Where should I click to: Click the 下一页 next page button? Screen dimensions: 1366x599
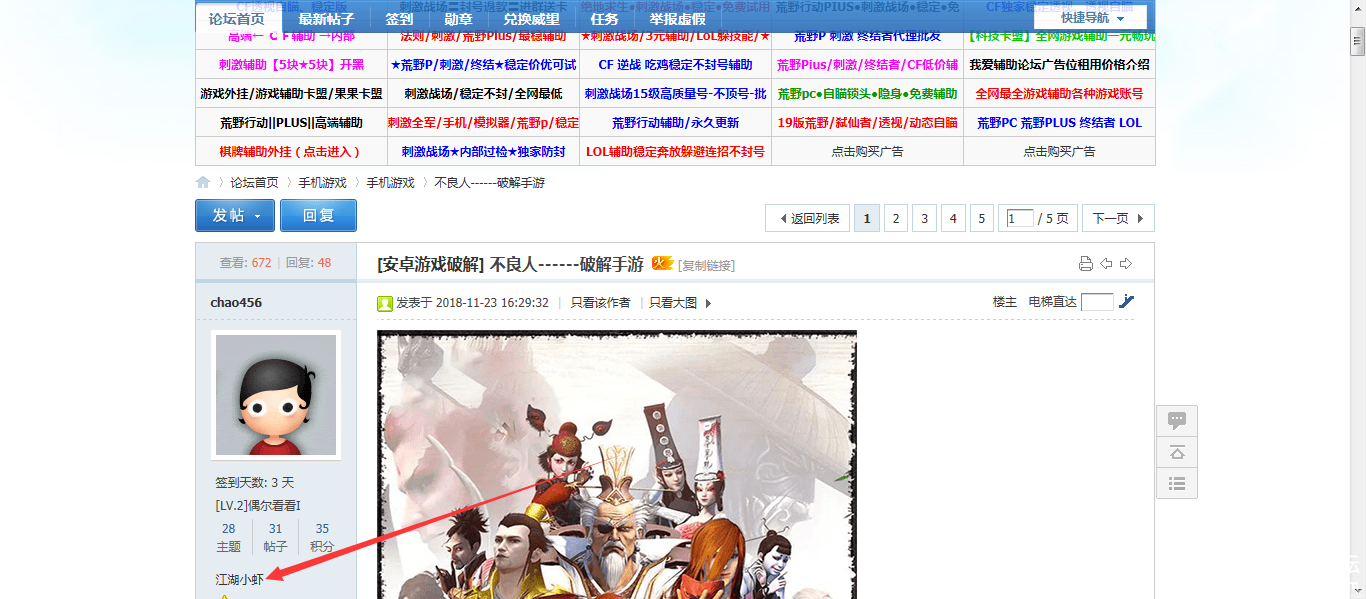[x=1117, y=218]
